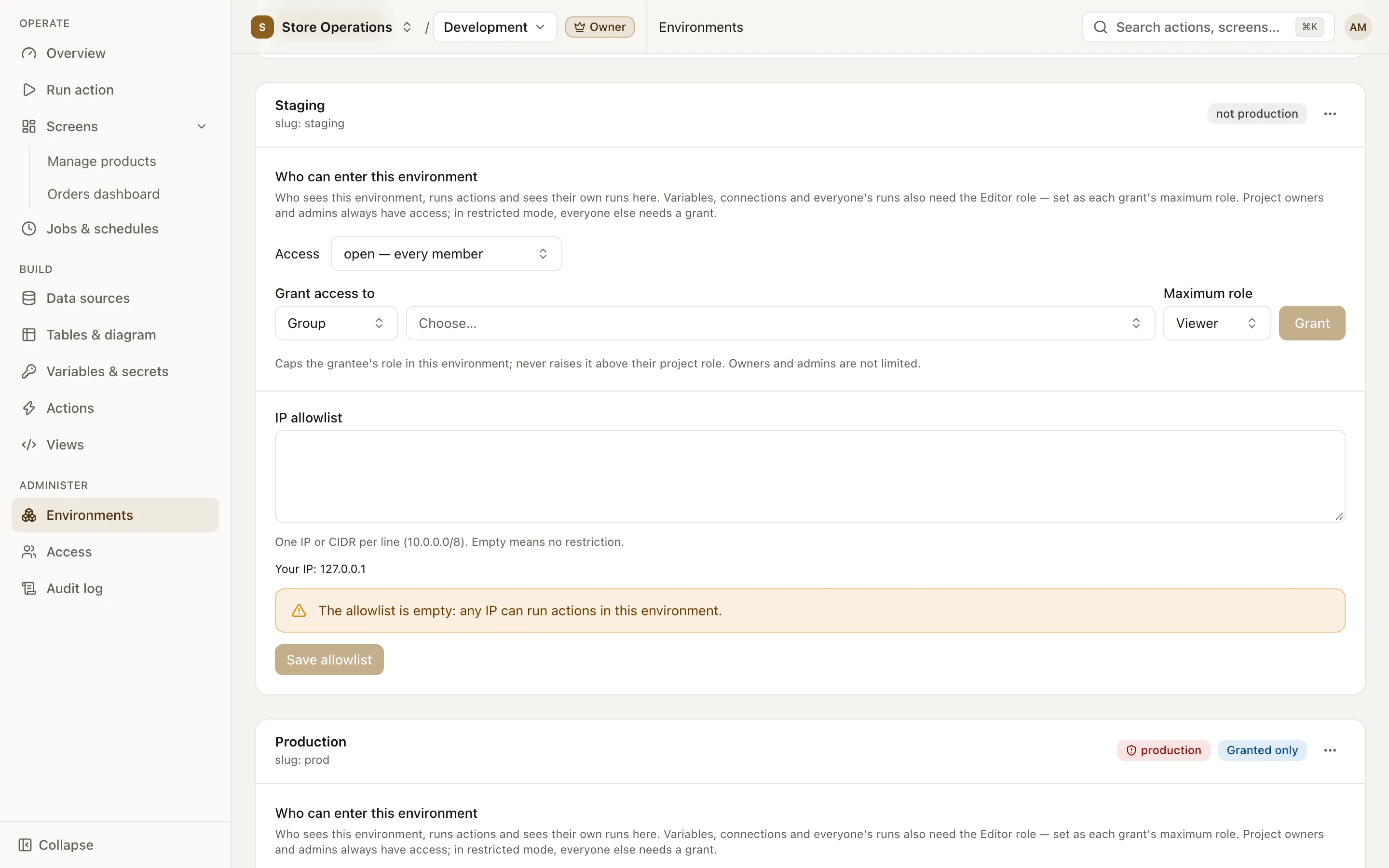This screenshot has width=1389, height=868.
Task: Click the 'Your IP: 127.0.0.1' text
Action: point(320,569)
